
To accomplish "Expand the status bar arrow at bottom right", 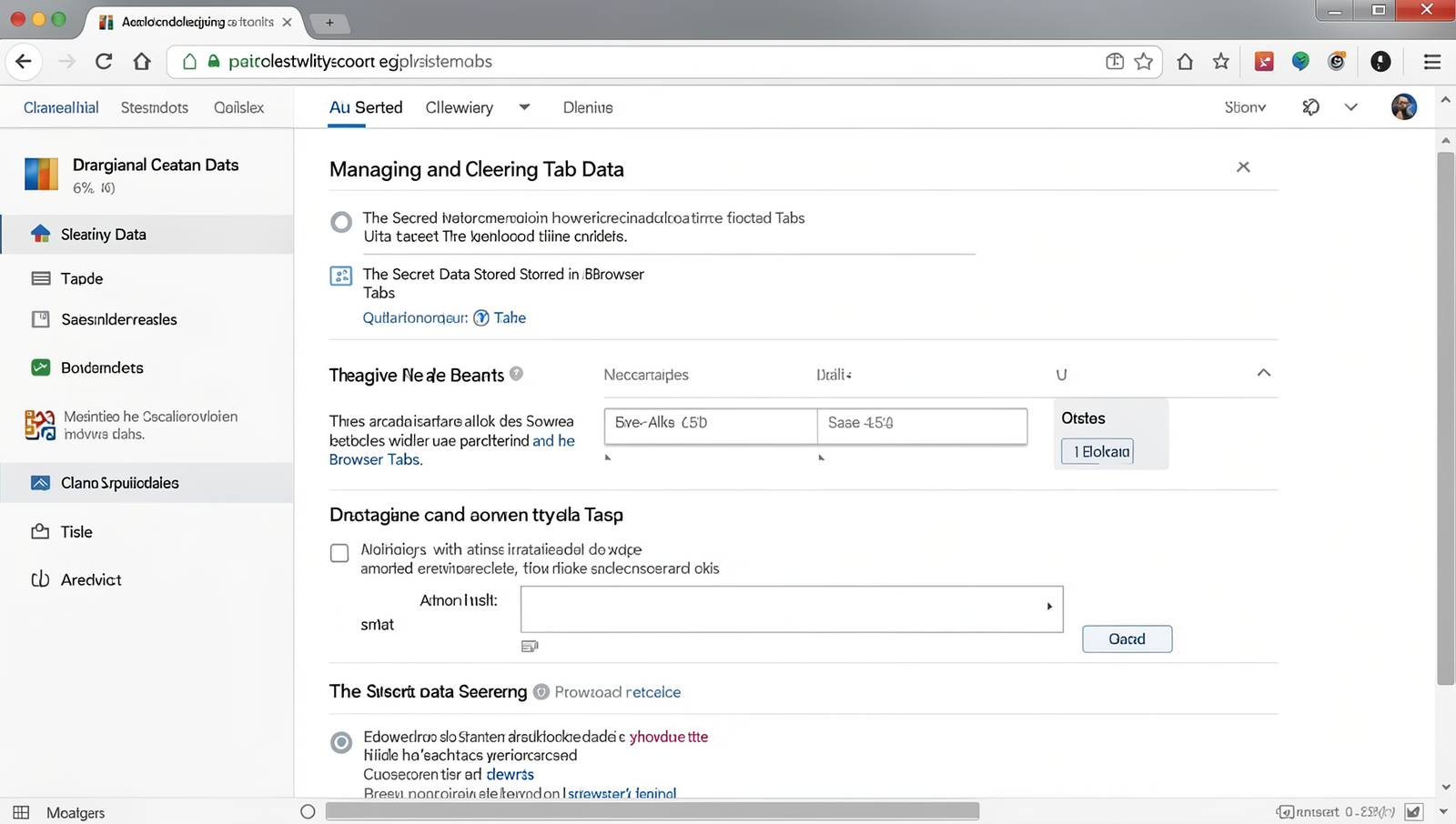I will point(1443,812).
